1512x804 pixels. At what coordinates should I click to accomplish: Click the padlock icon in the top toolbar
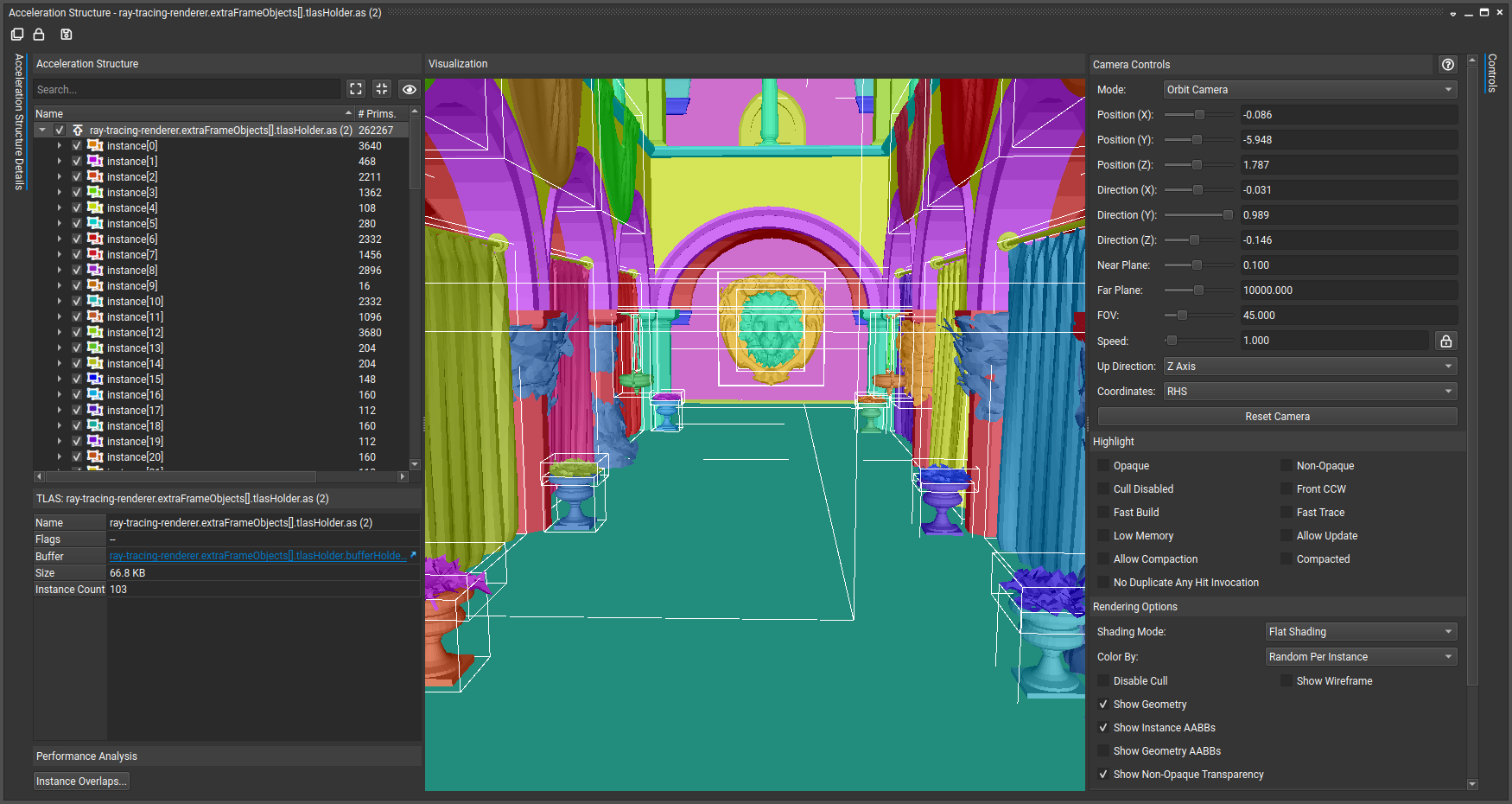click(39, 35)
